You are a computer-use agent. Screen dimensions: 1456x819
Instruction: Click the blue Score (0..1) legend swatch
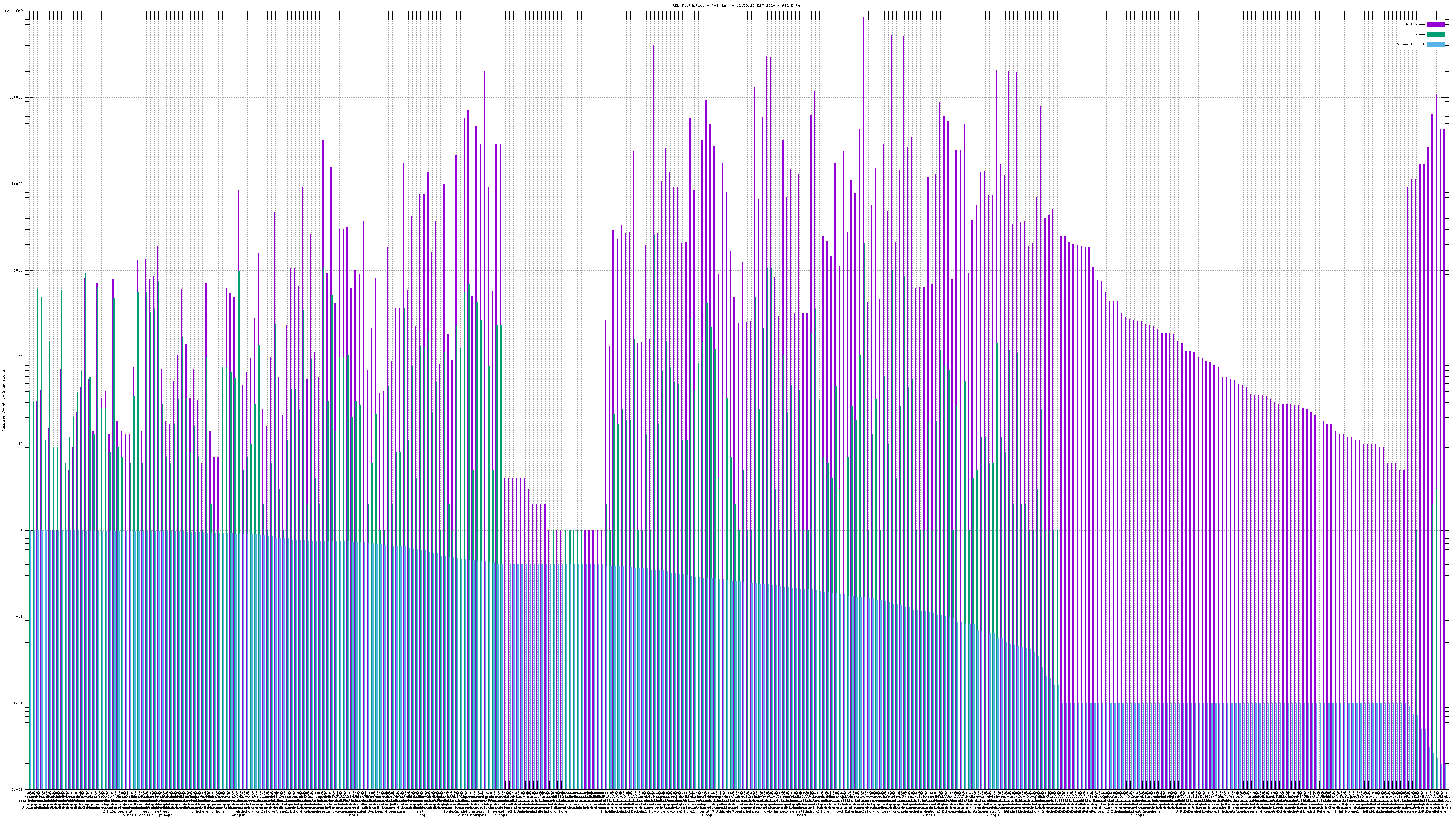click(1435, 44)
